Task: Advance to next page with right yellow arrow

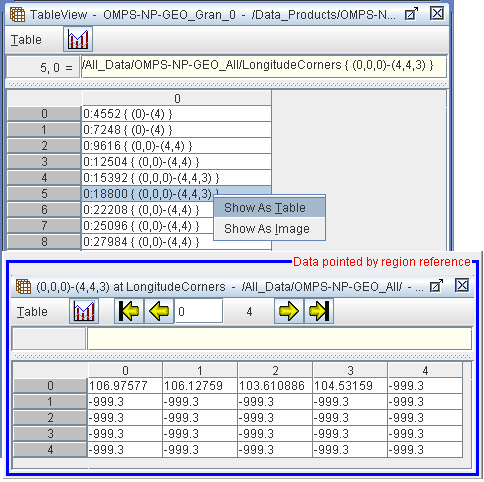Action: tap(289, 311)
